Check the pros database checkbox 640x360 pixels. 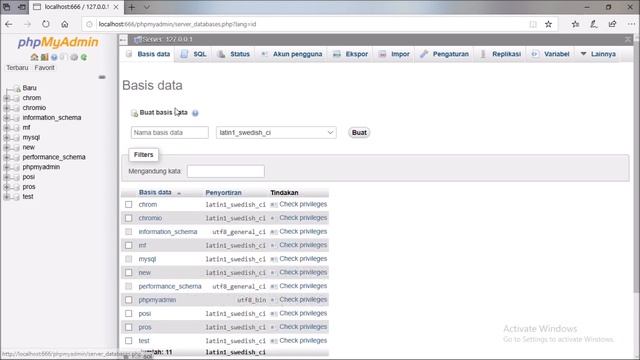[129, 327]
